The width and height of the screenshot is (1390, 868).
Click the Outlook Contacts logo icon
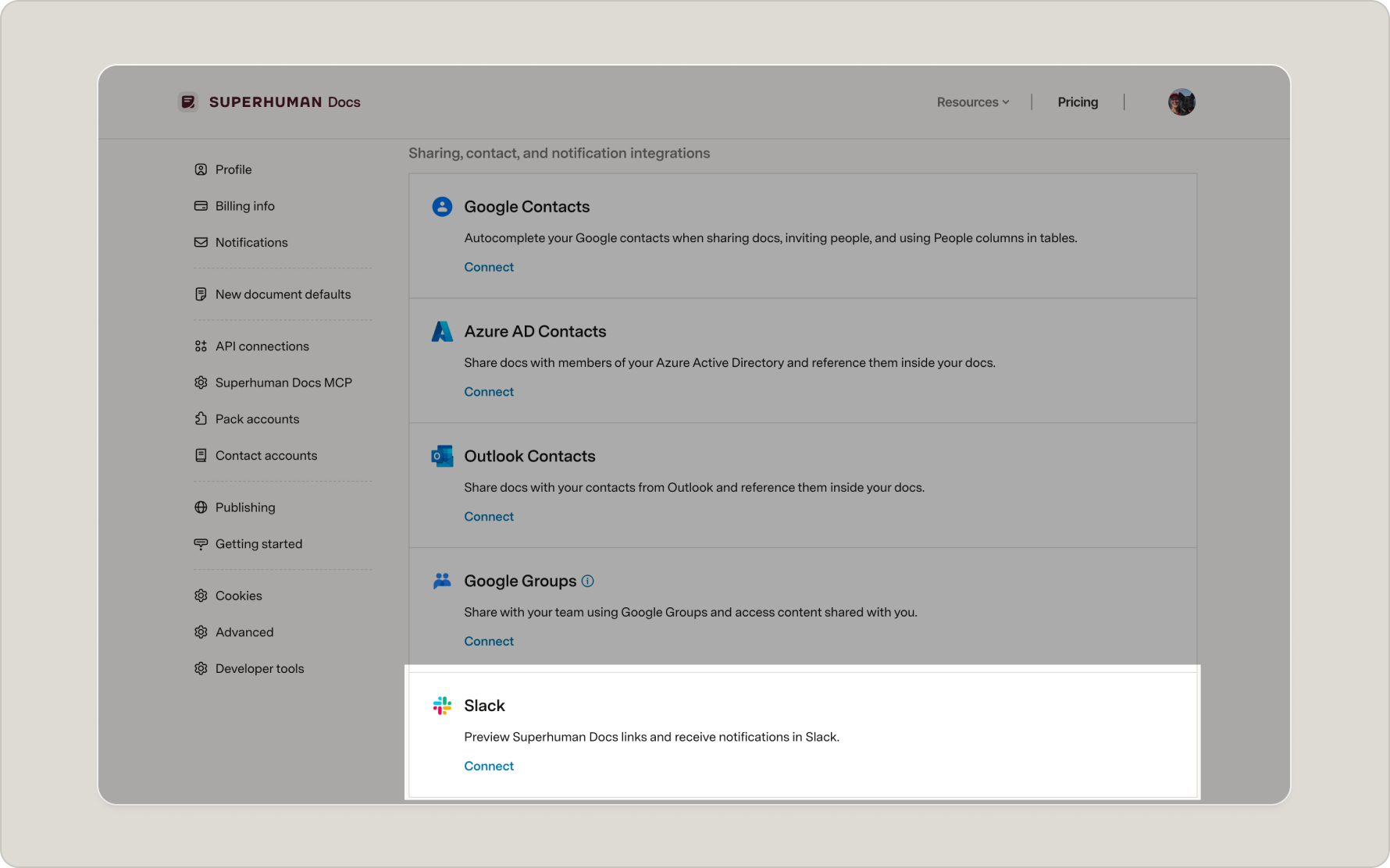click(442, 456)
